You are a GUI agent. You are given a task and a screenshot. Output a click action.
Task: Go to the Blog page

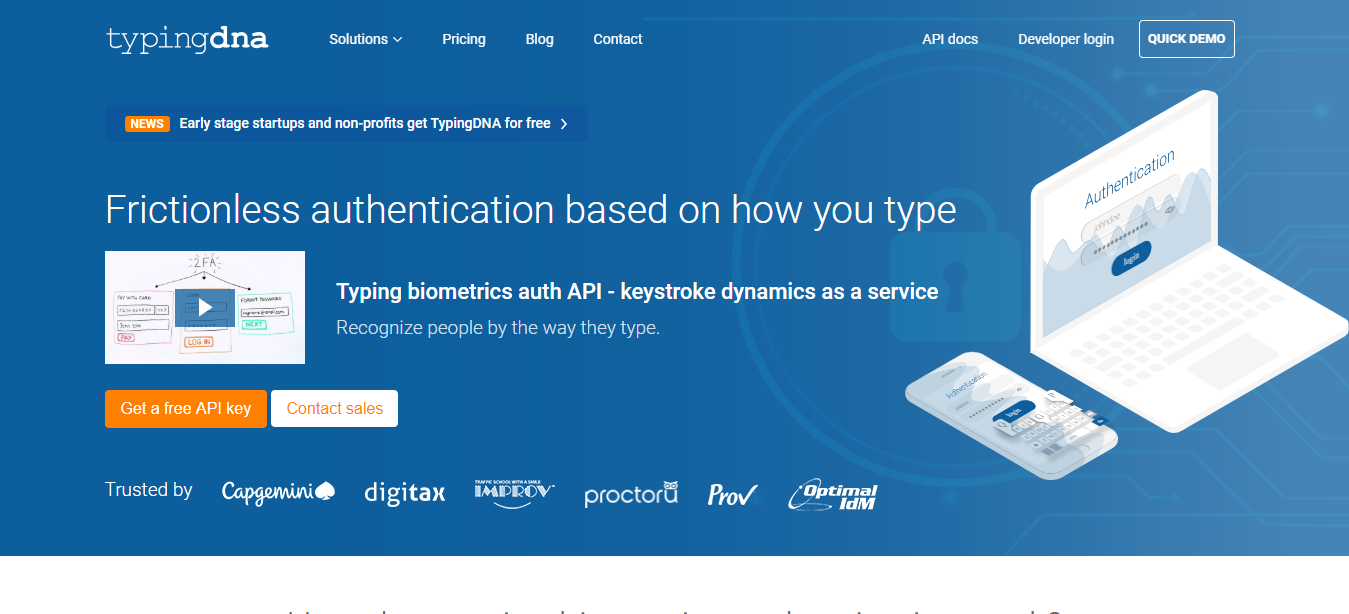[539, 39]
